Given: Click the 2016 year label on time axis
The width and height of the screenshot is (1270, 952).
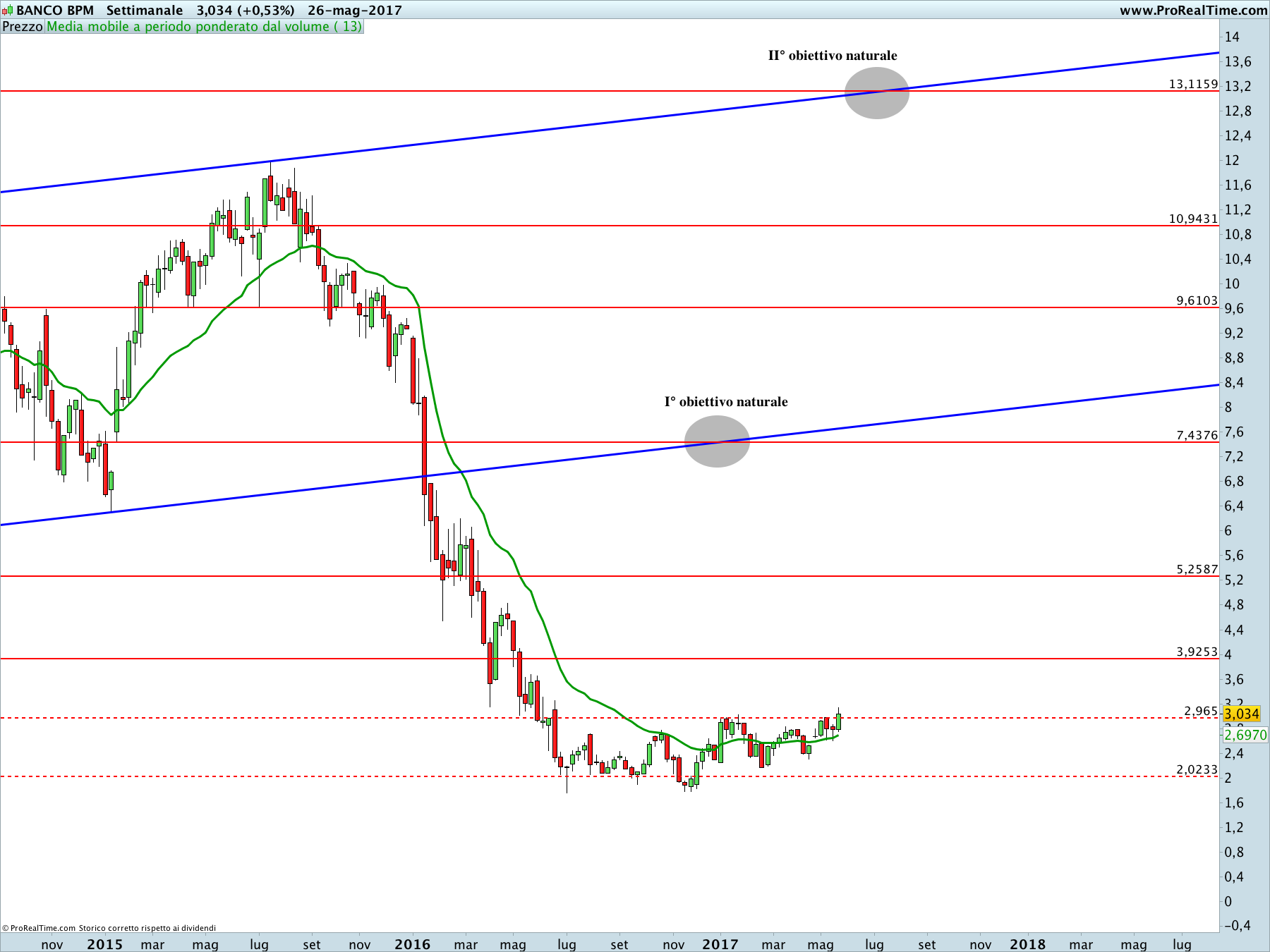Looking at the screenshot, I should [412, 944].
